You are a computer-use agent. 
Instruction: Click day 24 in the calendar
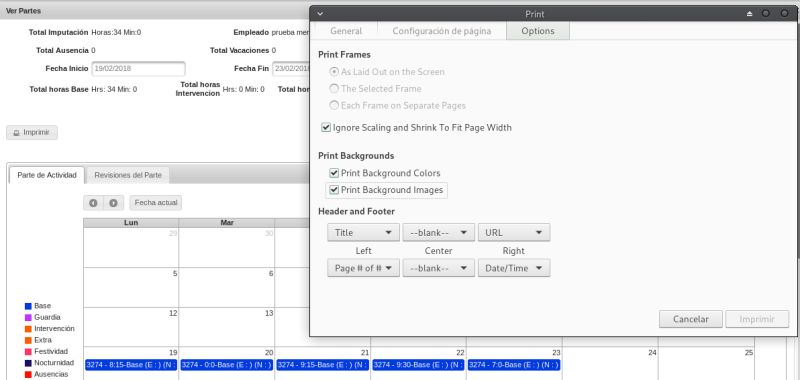(652, 352)
